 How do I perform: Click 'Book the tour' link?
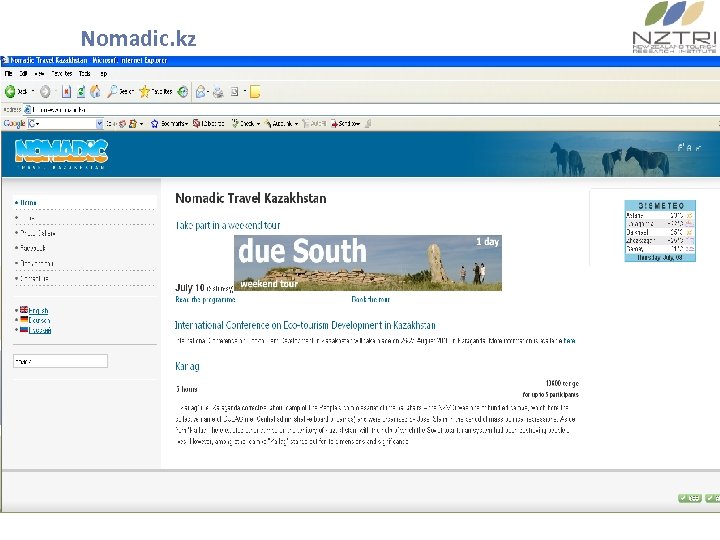[371, 299]
